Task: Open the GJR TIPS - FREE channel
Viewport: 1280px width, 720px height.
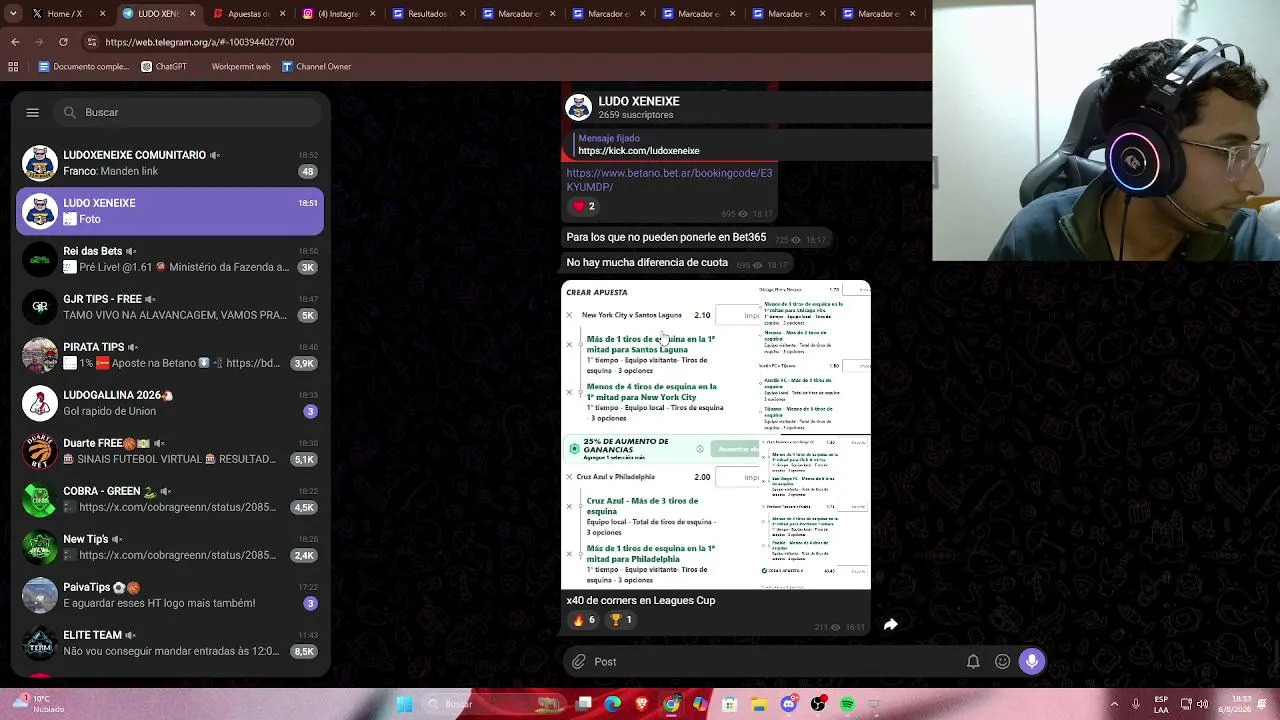Action: (x=170, y=307)
